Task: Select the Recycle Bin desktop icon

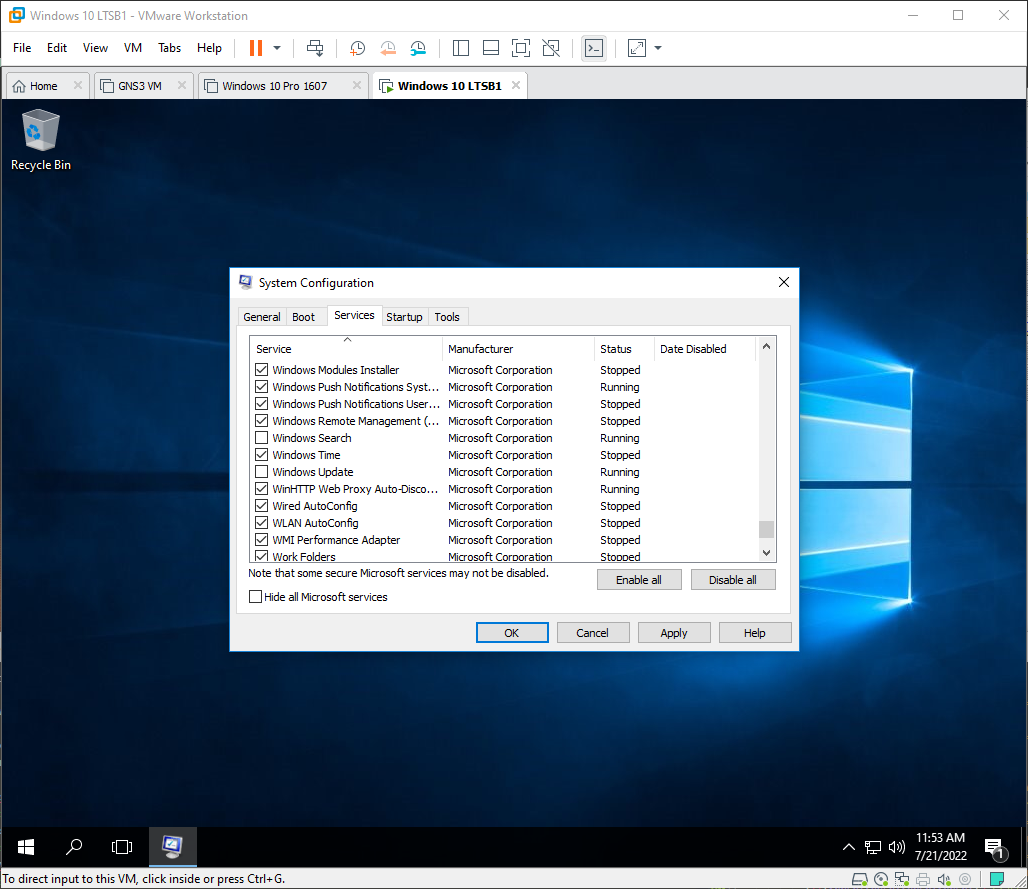Action: (x=41, y=140)
